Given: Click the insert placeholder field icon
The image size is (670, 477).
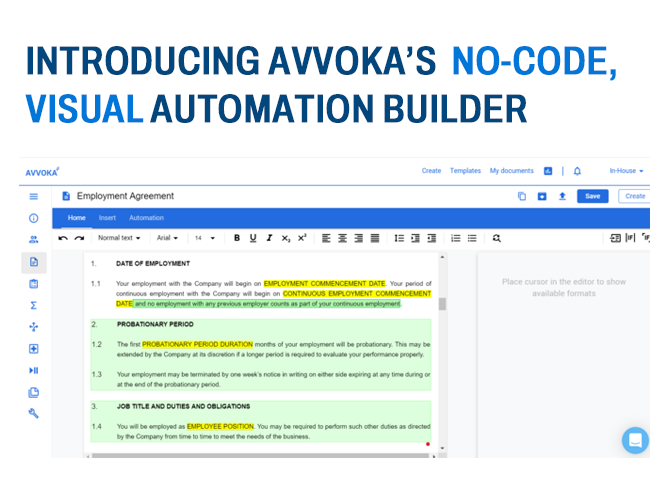Looking at the screenshot, I should [x=615, y=238].
